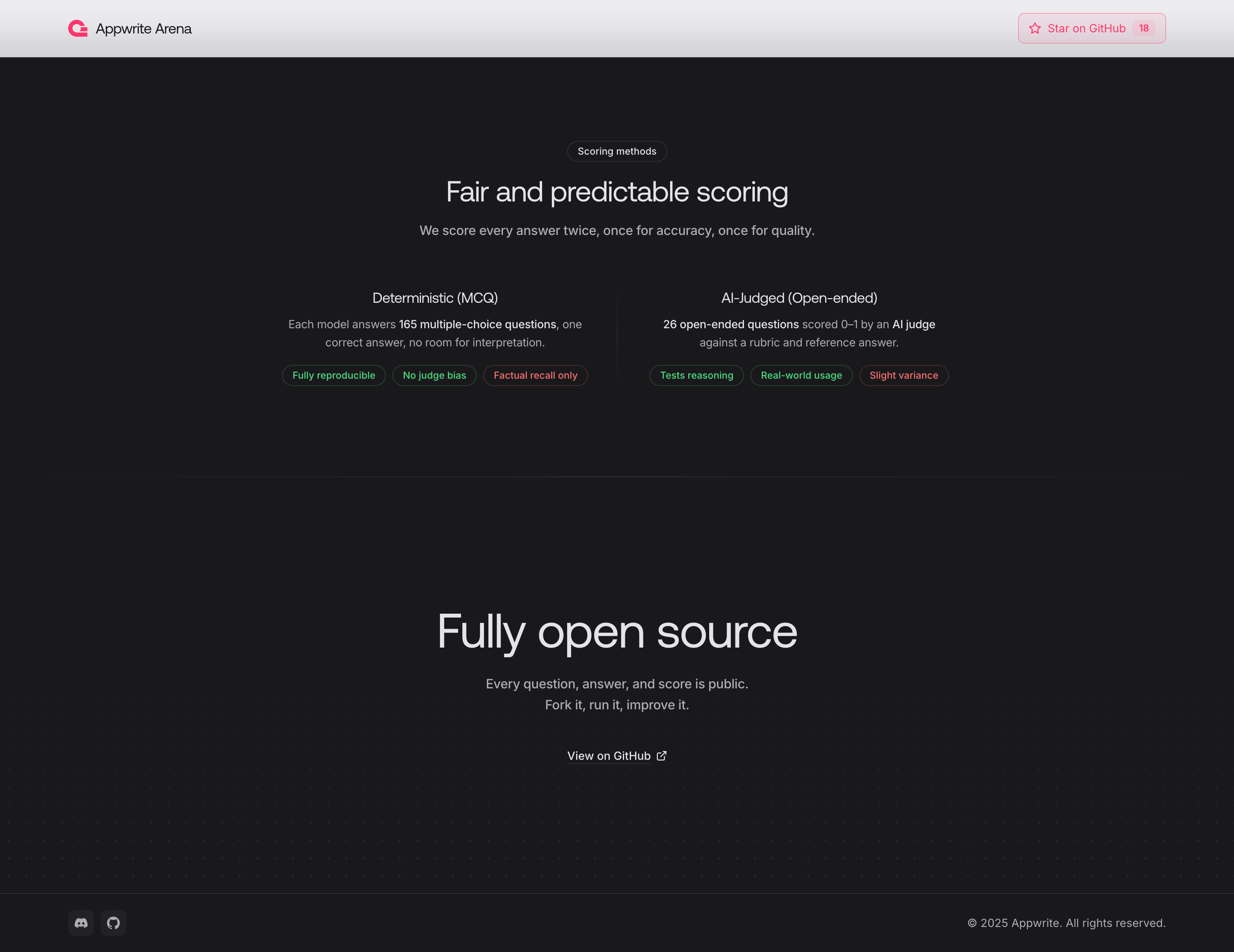Expand the Deterministic (MCQ) section heading

434,298
